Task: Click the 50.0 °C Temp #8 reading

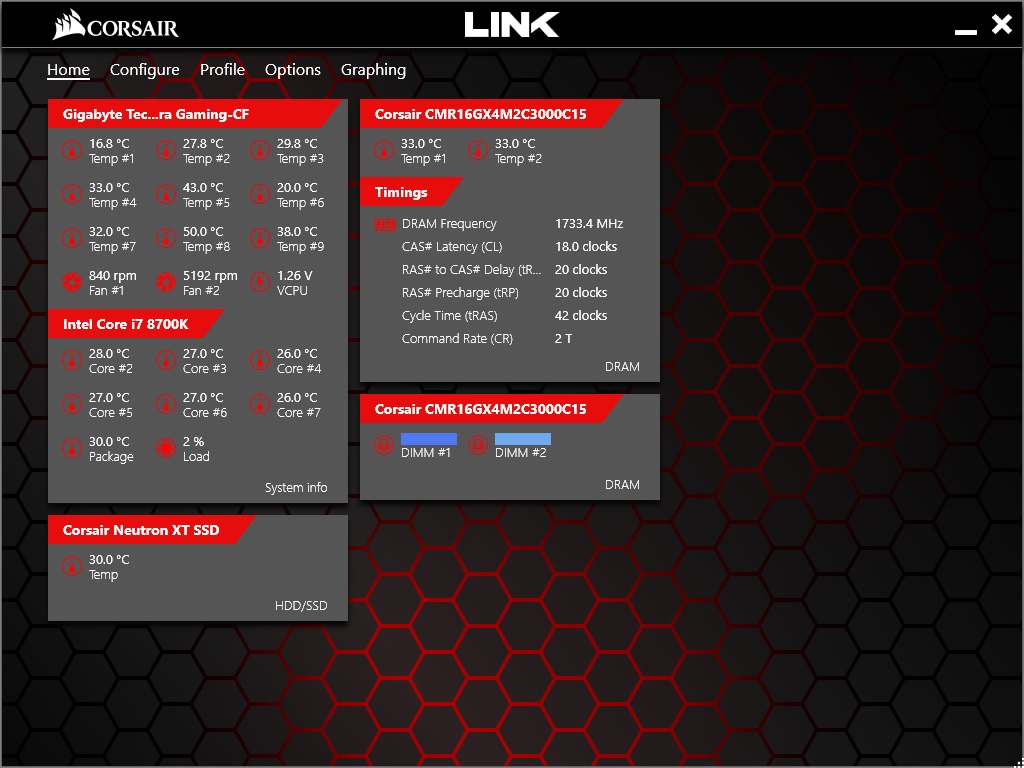Action: coord(203,231)
